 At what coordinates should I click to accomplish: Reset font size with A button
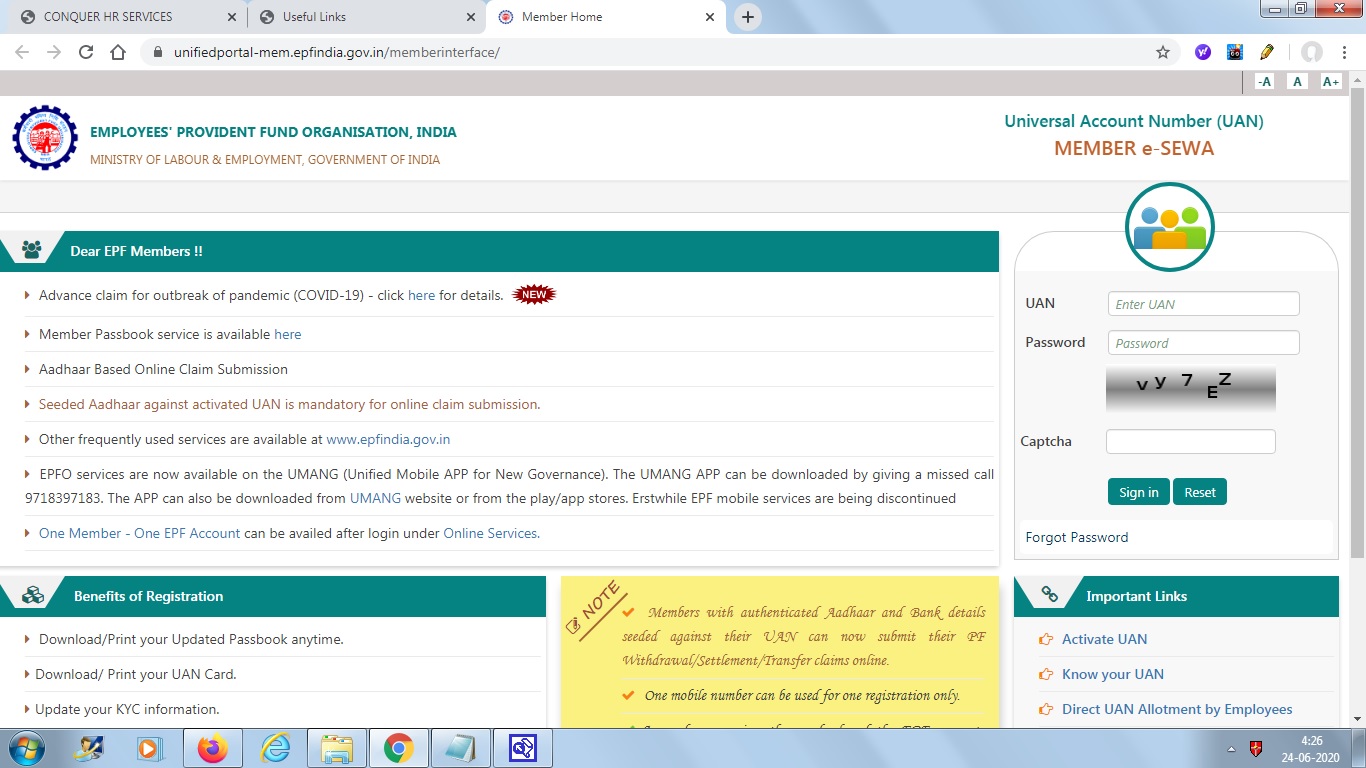tap(1298, 82)
